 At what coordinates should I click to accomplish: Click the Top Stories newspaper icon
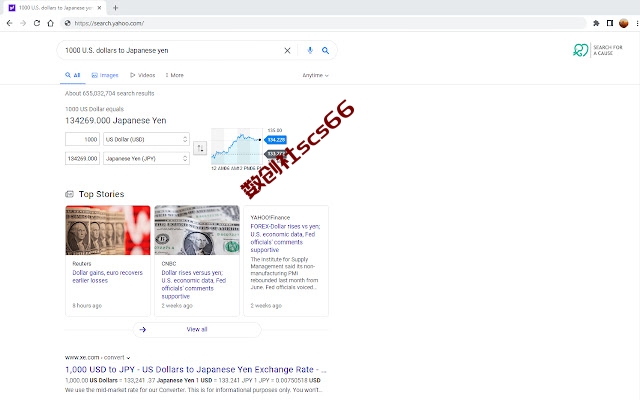[69, 194]
